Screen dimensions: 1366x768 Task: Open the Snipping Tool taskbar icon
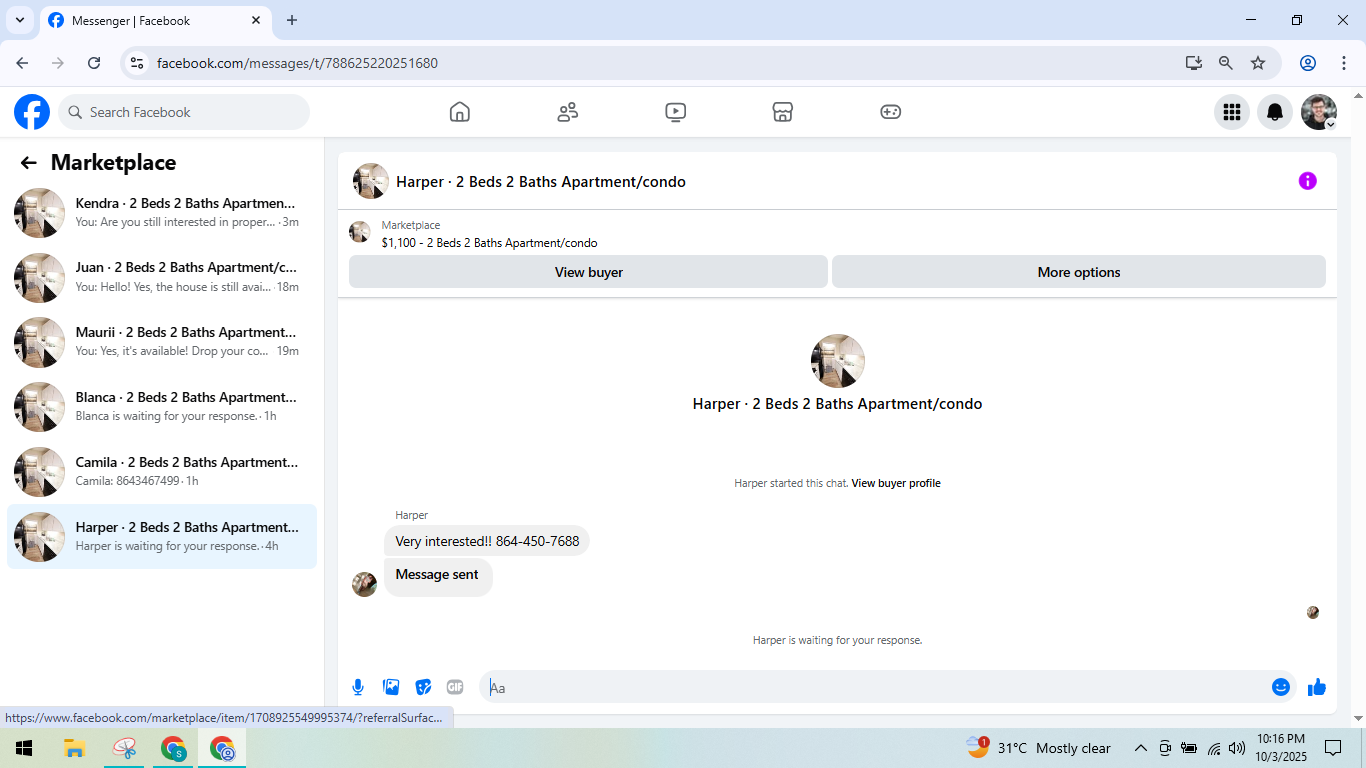pos(124,748)
